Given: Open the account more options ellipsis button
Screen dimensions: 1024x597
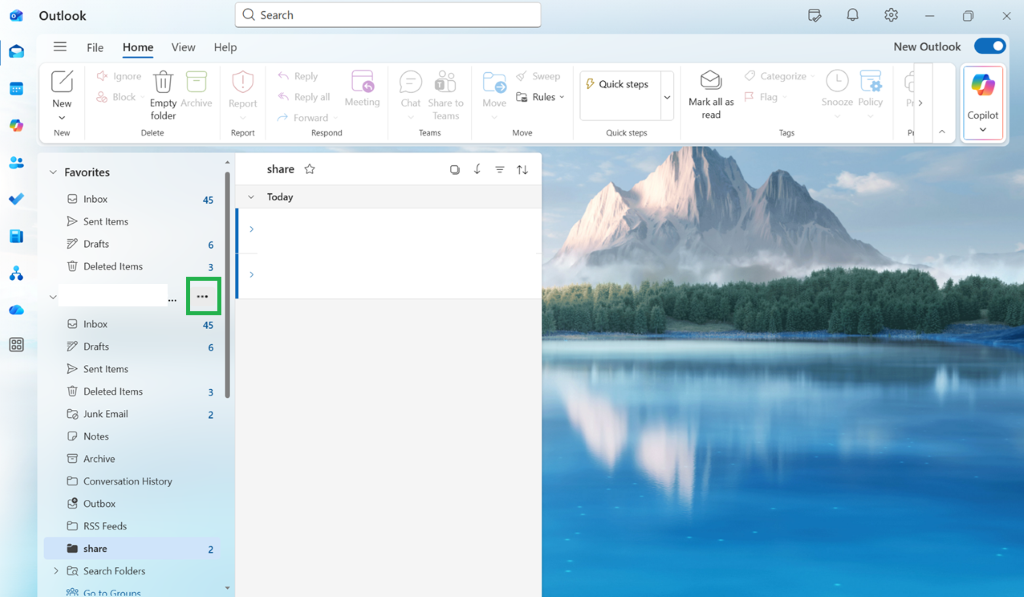Looking at the screenshot, I should point(202,297).
